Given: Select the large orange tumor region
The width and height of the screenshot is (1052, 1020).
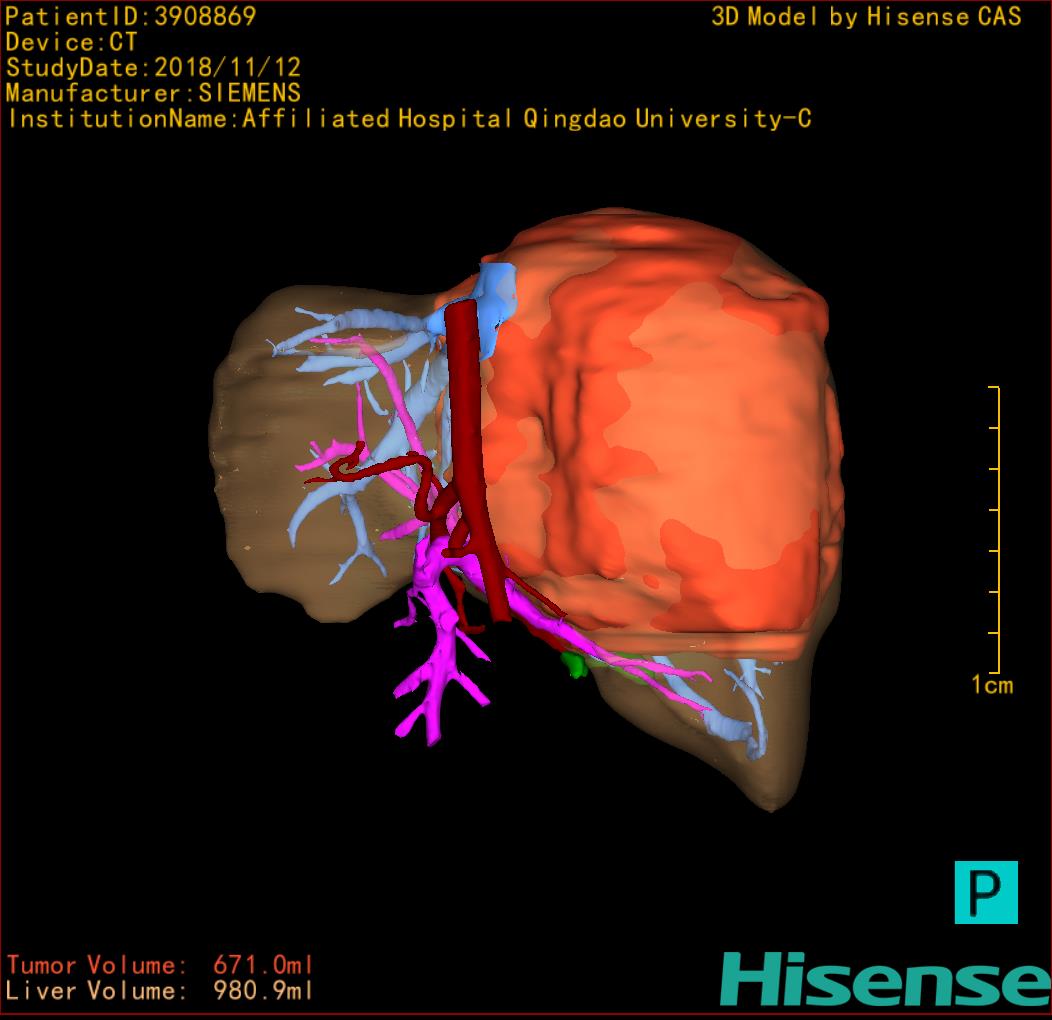Looking at the screenshot, I should click(680, 430).
